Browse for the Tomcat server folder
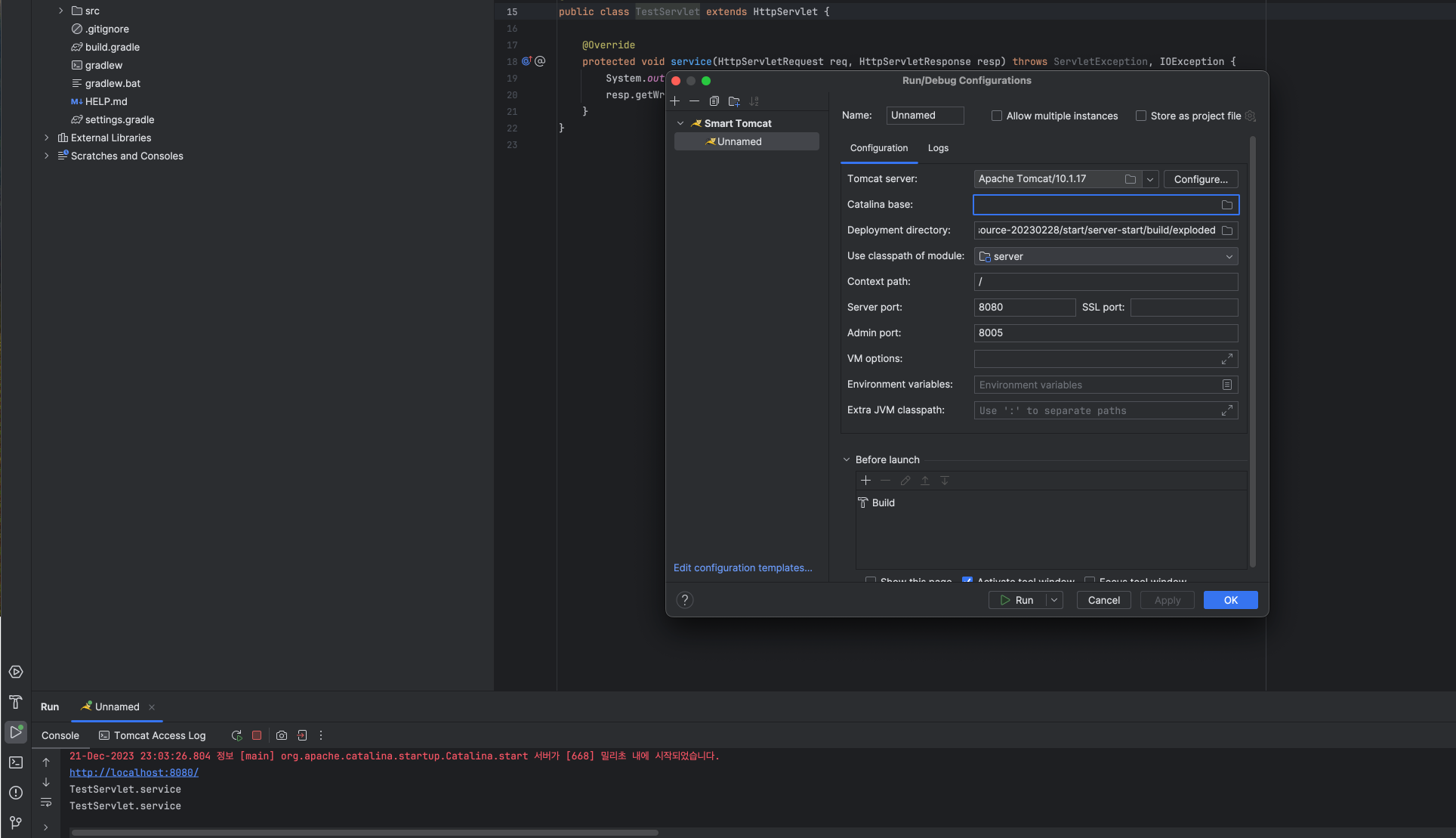 (1131, 179)
